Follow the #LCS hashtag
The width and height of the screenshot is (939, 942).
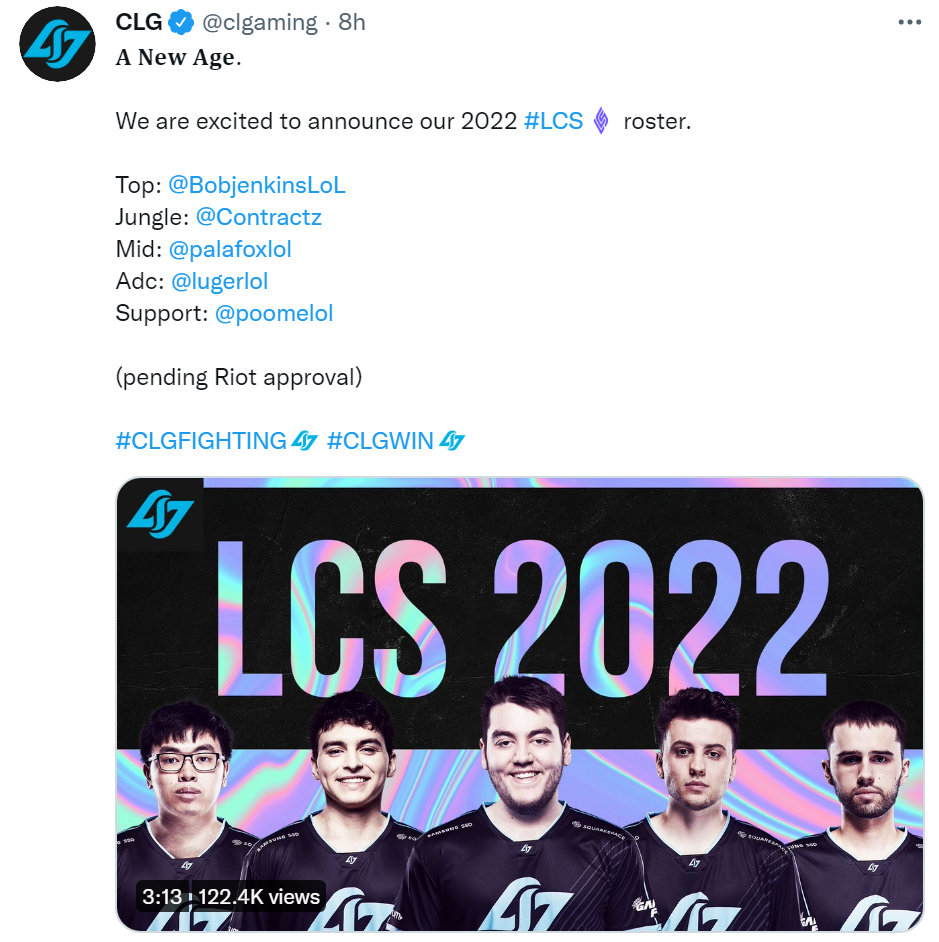553,121
